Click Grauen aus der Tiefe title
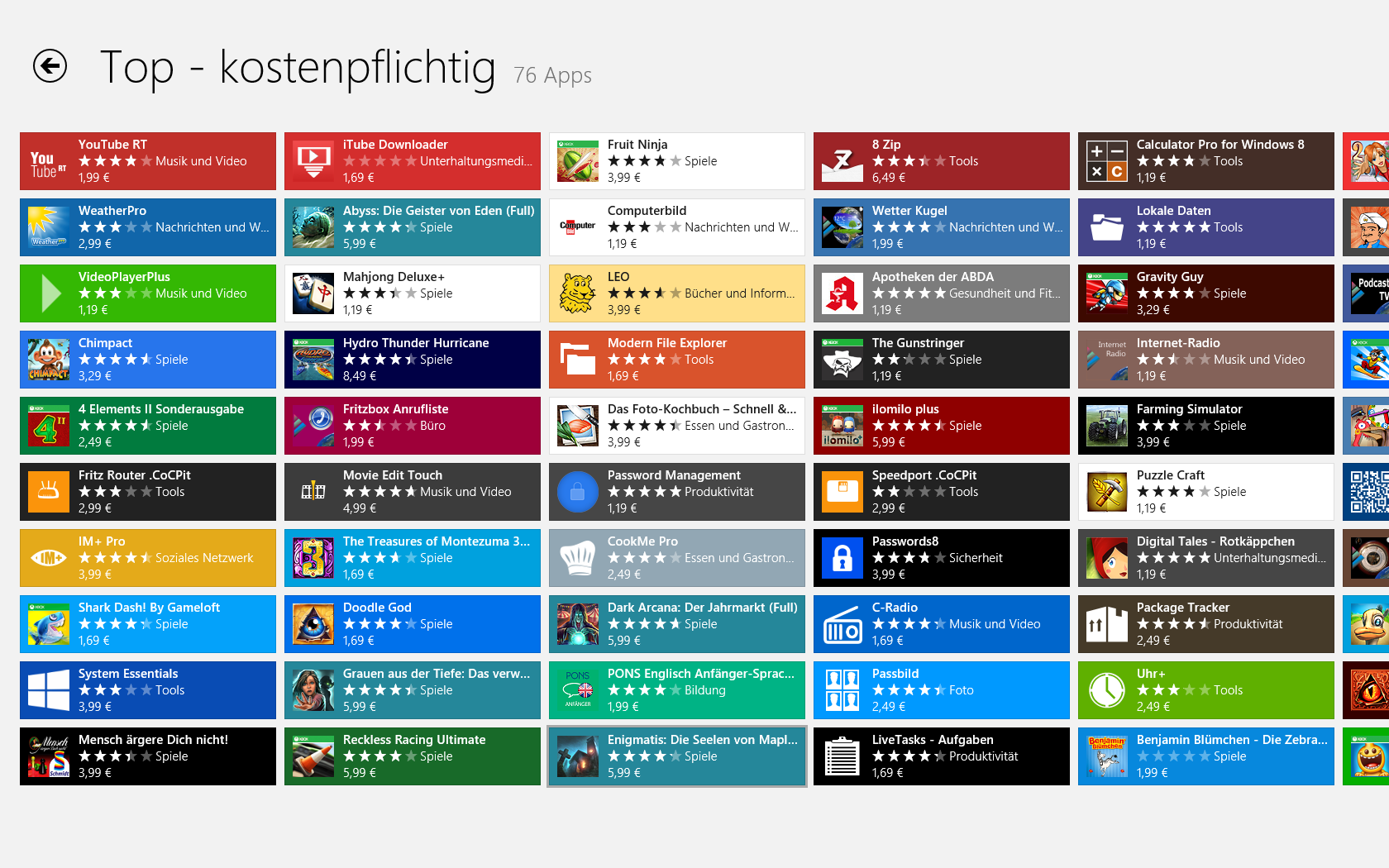Viewport: 1389px width, 868px height. coord(437,674)
